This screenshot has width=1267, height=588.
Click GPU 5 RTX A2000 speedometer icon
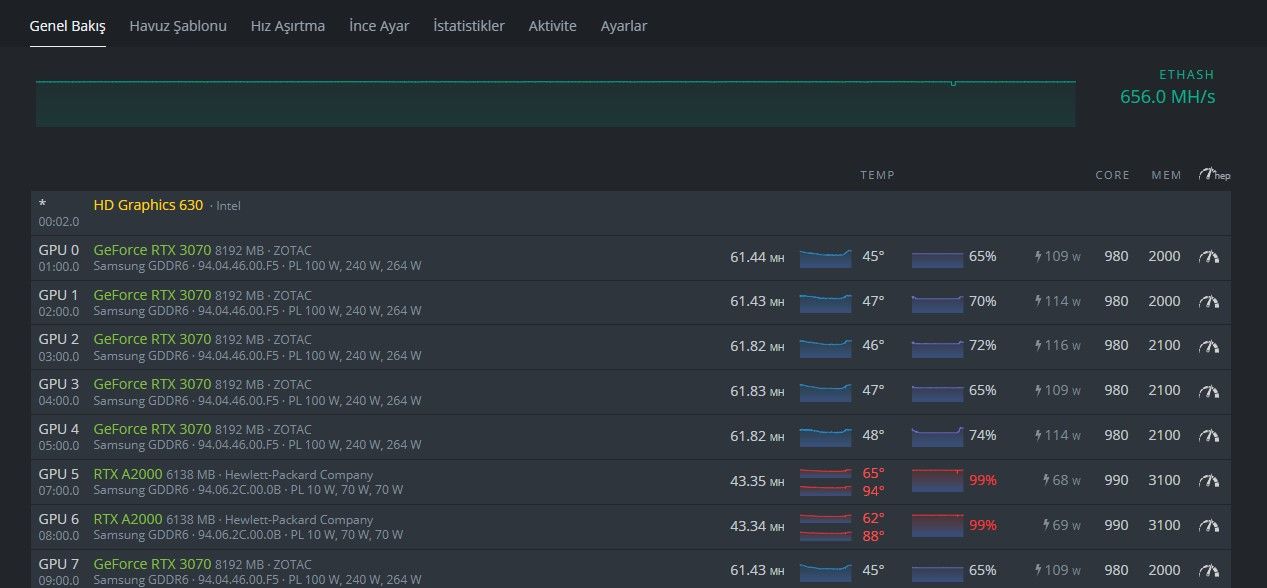pos(1209,481)
